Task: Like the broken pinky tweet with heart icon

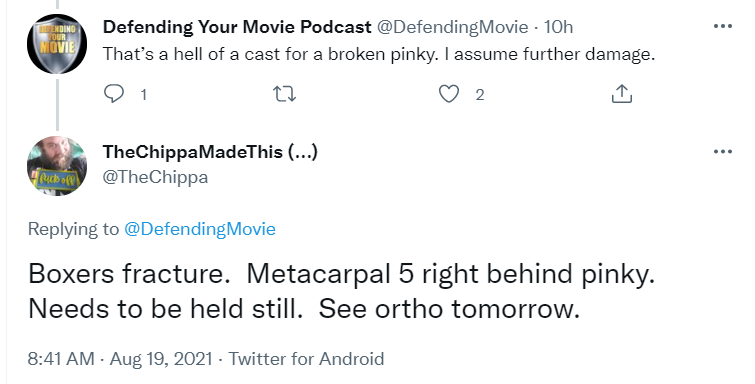Action: tap(449, 94)
